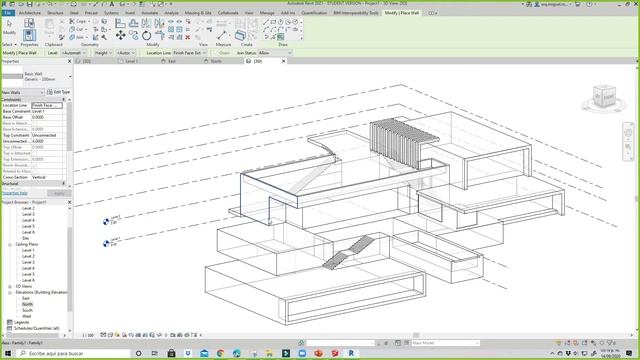Click the Join geometry tool
The image size is (640, 360).
(77, 37)
